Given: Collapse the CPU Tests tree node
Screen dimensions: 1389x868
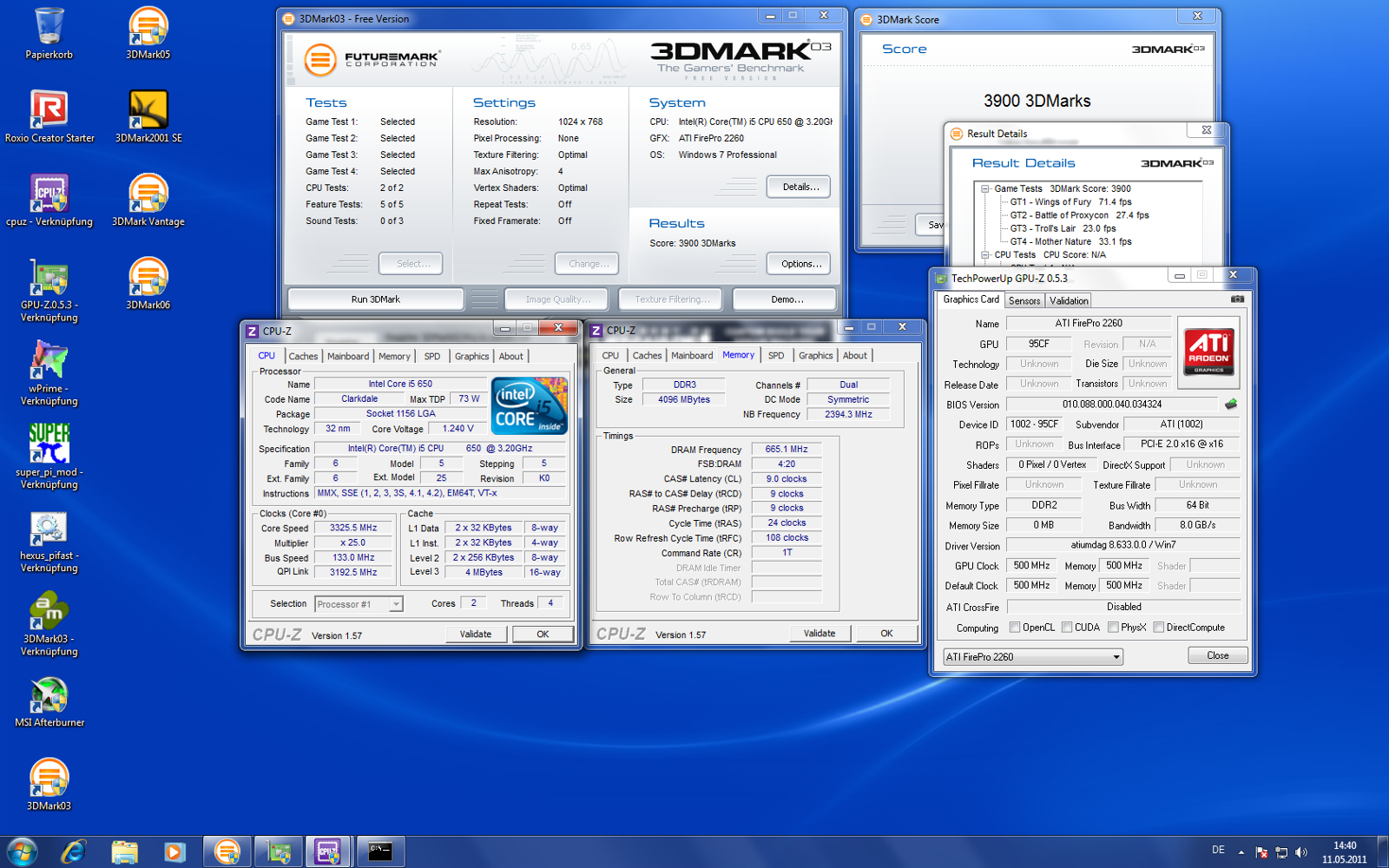Looking at the screenshot, I should [x=985, y=255].
